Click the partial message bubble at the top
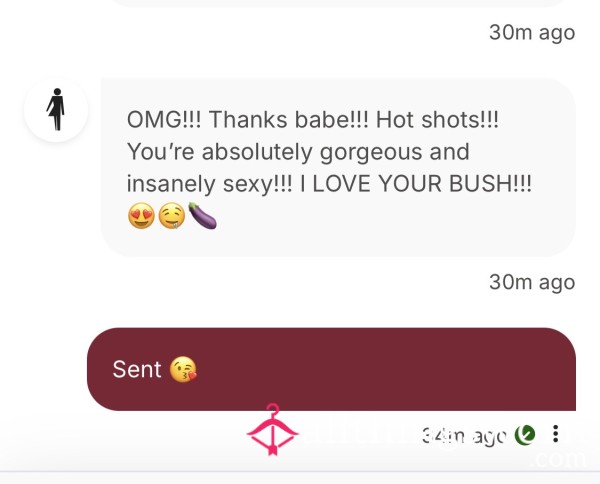Image resolution: width=600 pixels, height=484 pixels. click(338, 4)
